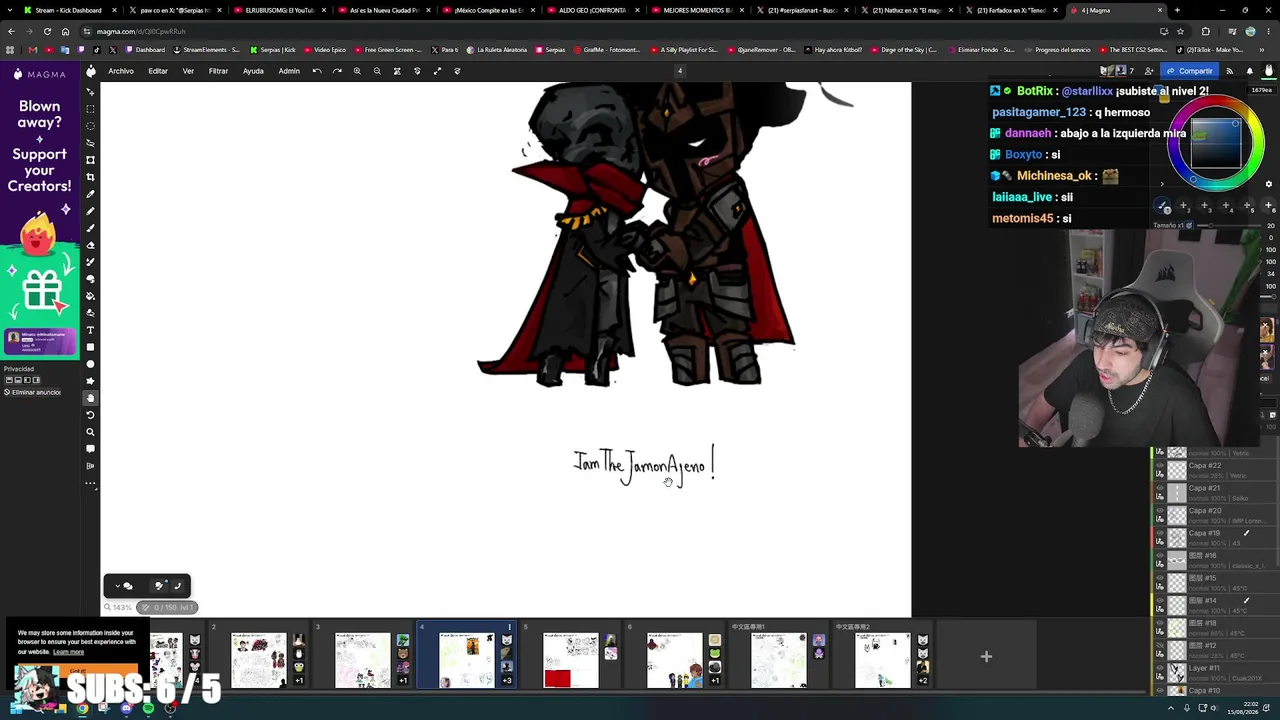This screenshot has width=1280, height=720.
Task: Select the hand pan tool
Action: click(90, 398)
